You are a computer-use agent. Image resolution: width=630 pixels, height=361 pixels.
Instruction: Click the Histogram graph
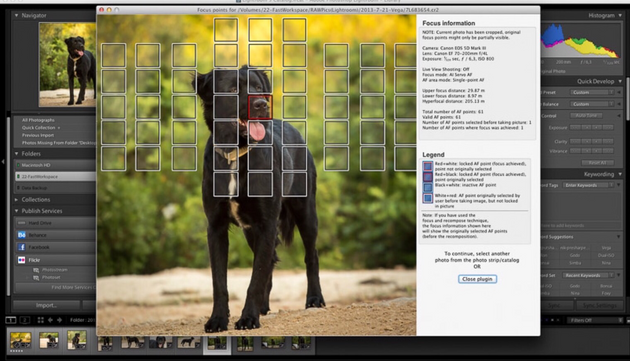581,41
